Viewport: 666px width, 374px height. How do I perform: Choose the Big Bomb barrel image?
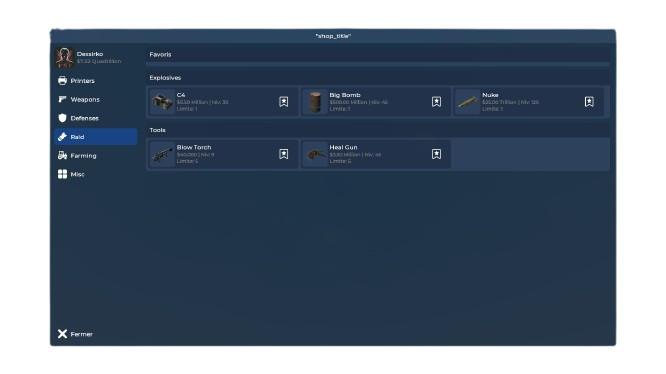click(315, 102)
